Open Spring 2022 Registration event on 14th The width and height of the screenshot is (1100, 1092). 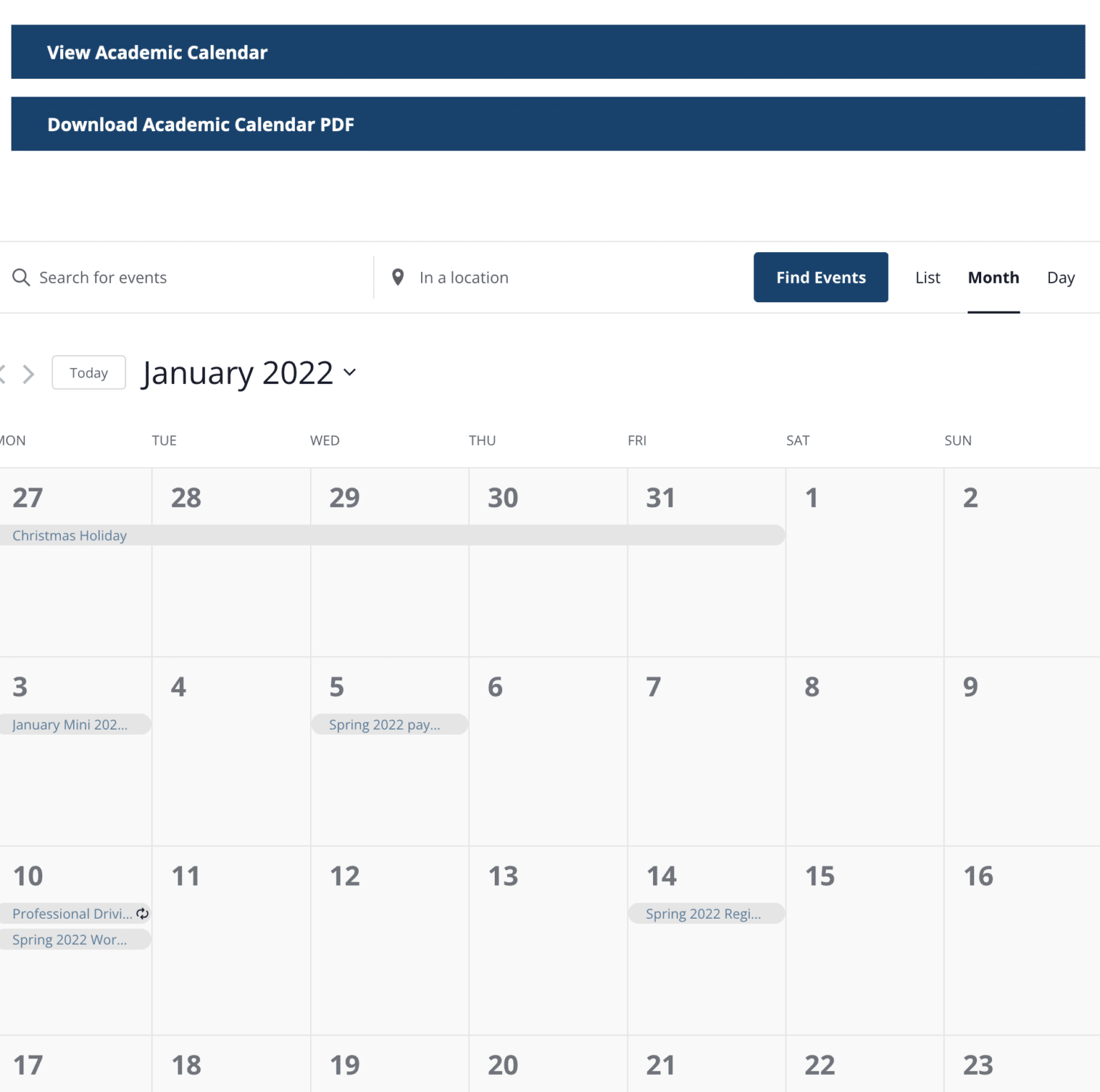pos(704,914)
